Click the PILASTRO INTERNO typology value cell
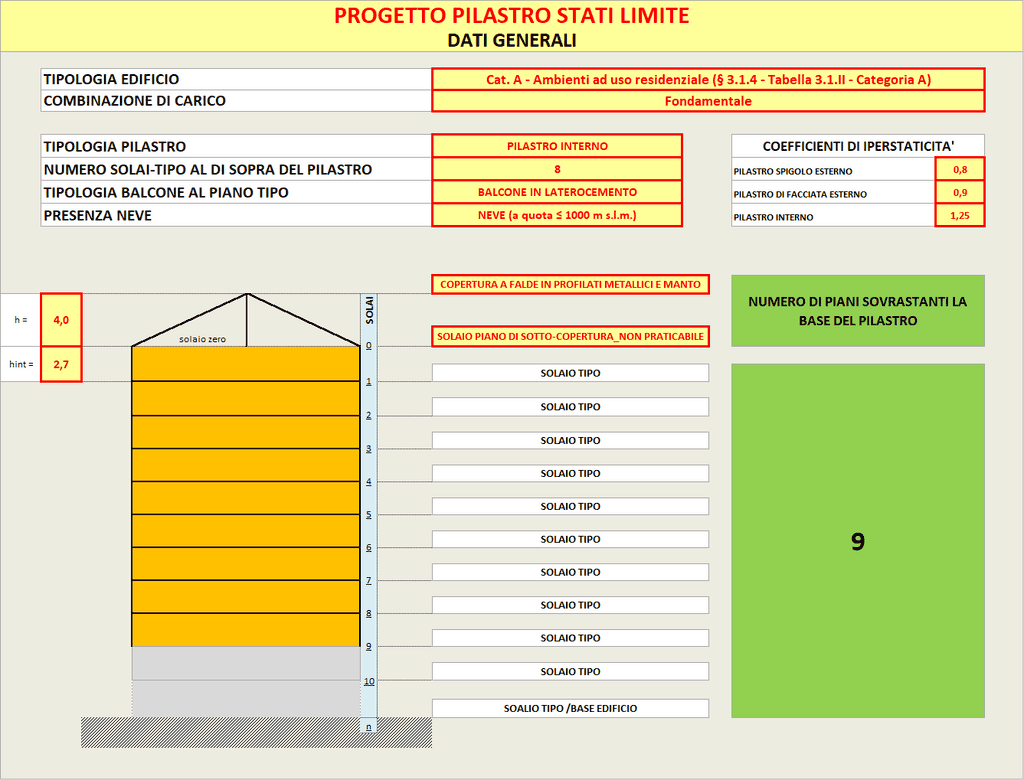This screenshot has height=780, width=1024. click(557, 146)
